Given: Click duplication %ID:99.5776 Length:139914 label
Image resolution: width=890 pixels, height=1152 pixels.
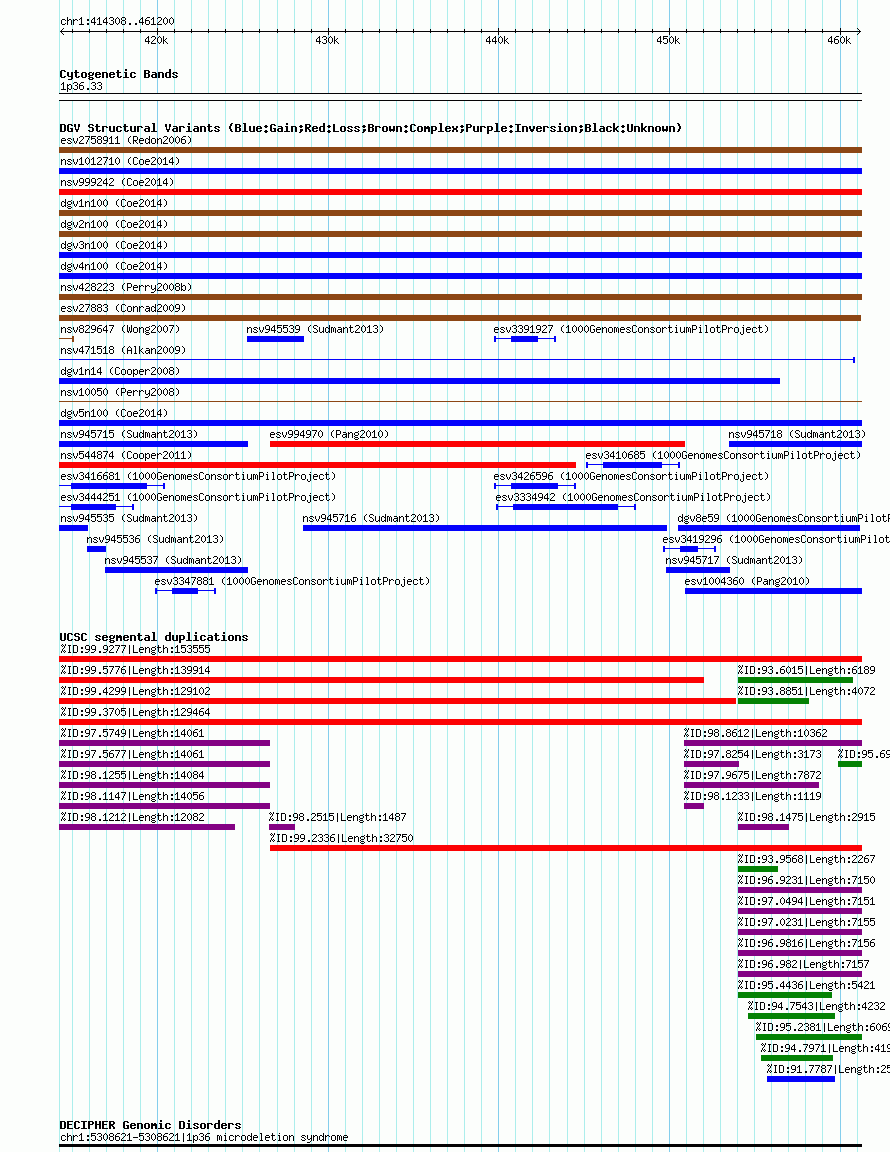Looking at the screenshot, I should (x=135, y=671).
